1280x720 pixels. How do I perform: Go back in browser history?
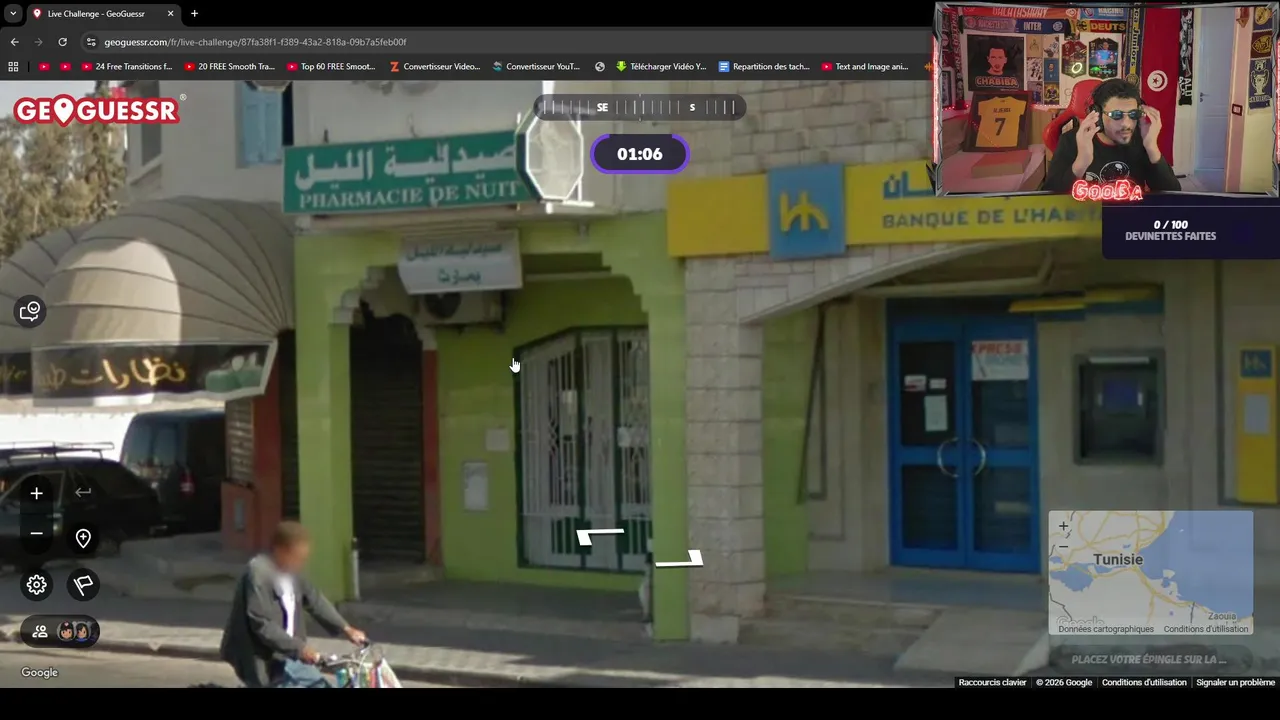(14, 42)
